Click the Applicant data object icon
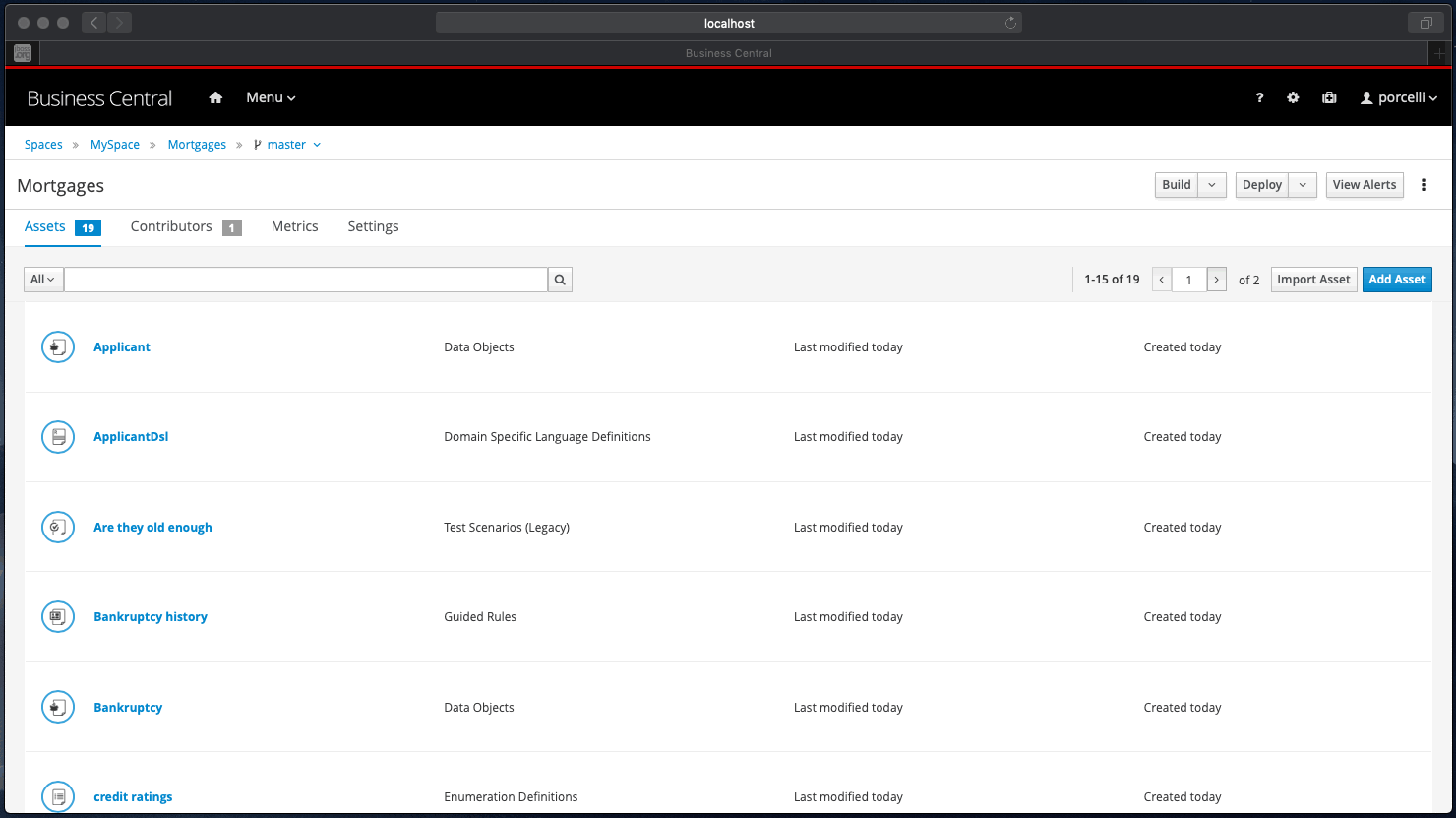The height and width of the screenshot is (818, 1456). tap(58, 347)
